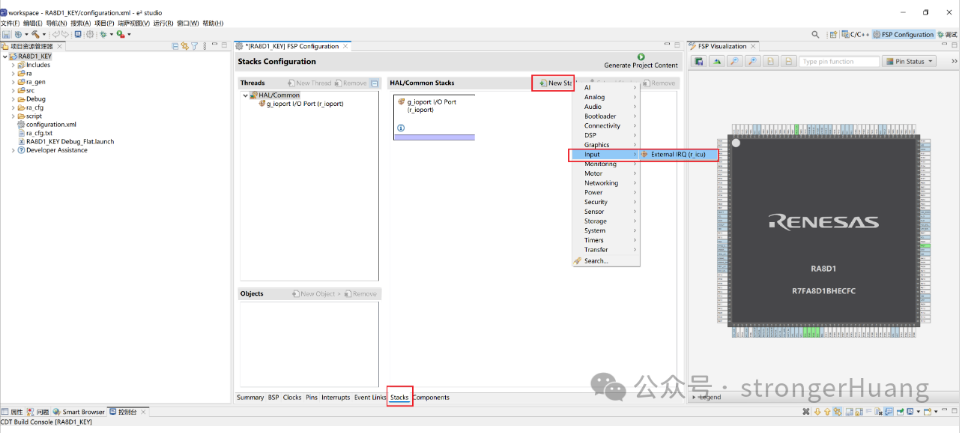This screenshot has height=433, width=960.
Task: Select g_ioport I/O Port under HAL/Common
Action: pyautogui.click(x=301, y=104)
